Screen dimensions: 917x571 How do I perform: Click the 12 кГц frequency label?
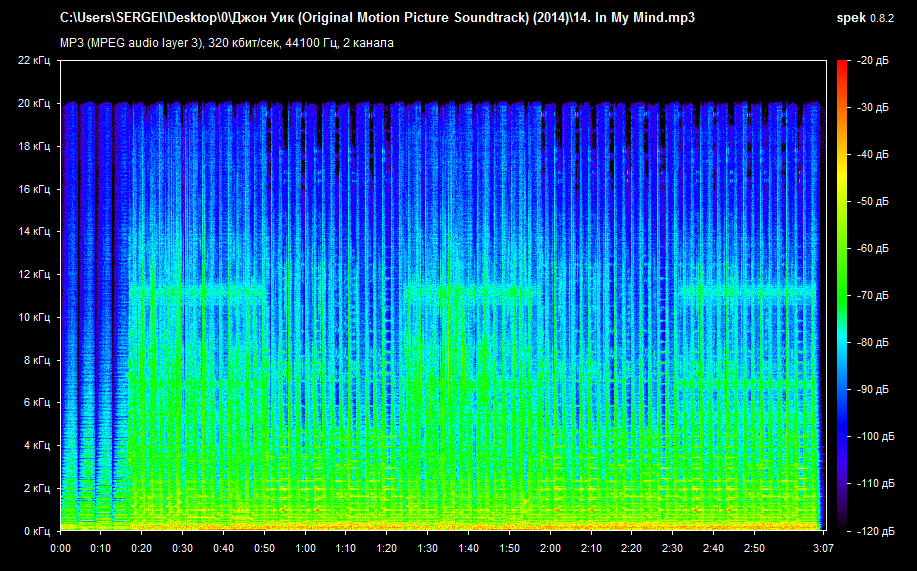[33, 274]
